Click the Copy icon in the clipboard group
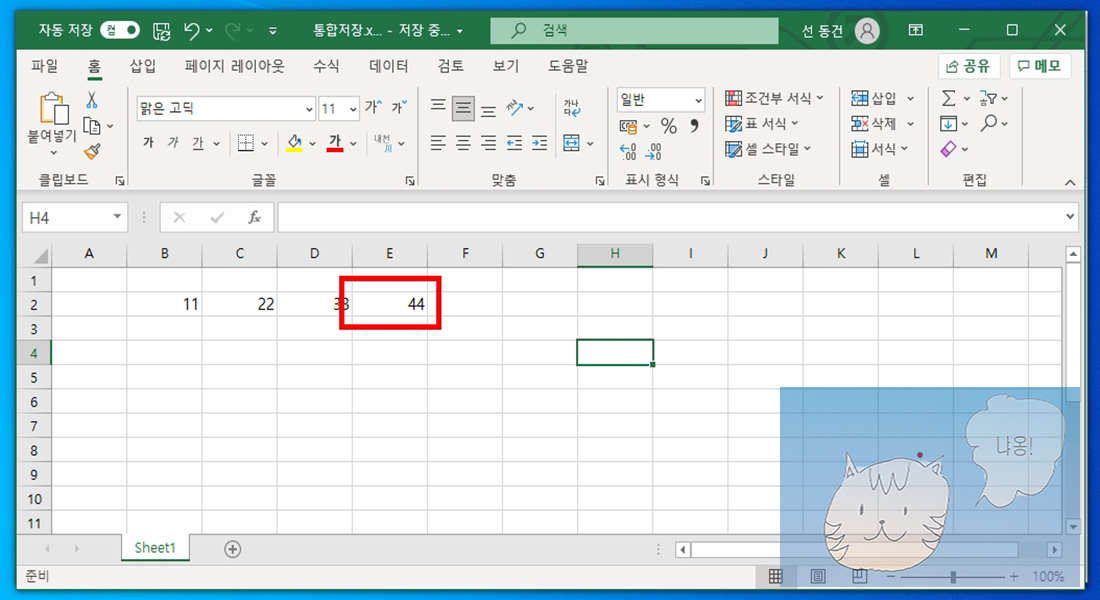This screenshot has width=1100, height=600. click(92, 126)
